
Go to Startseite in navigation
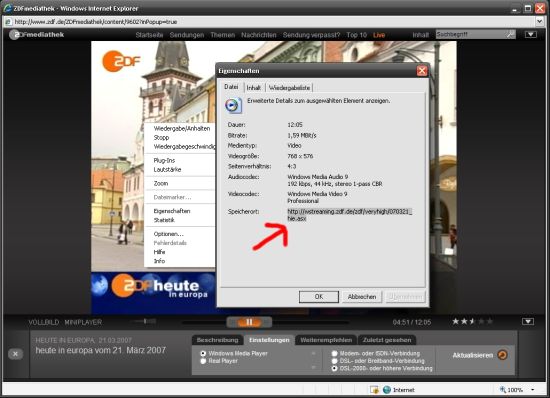point(149,35)
